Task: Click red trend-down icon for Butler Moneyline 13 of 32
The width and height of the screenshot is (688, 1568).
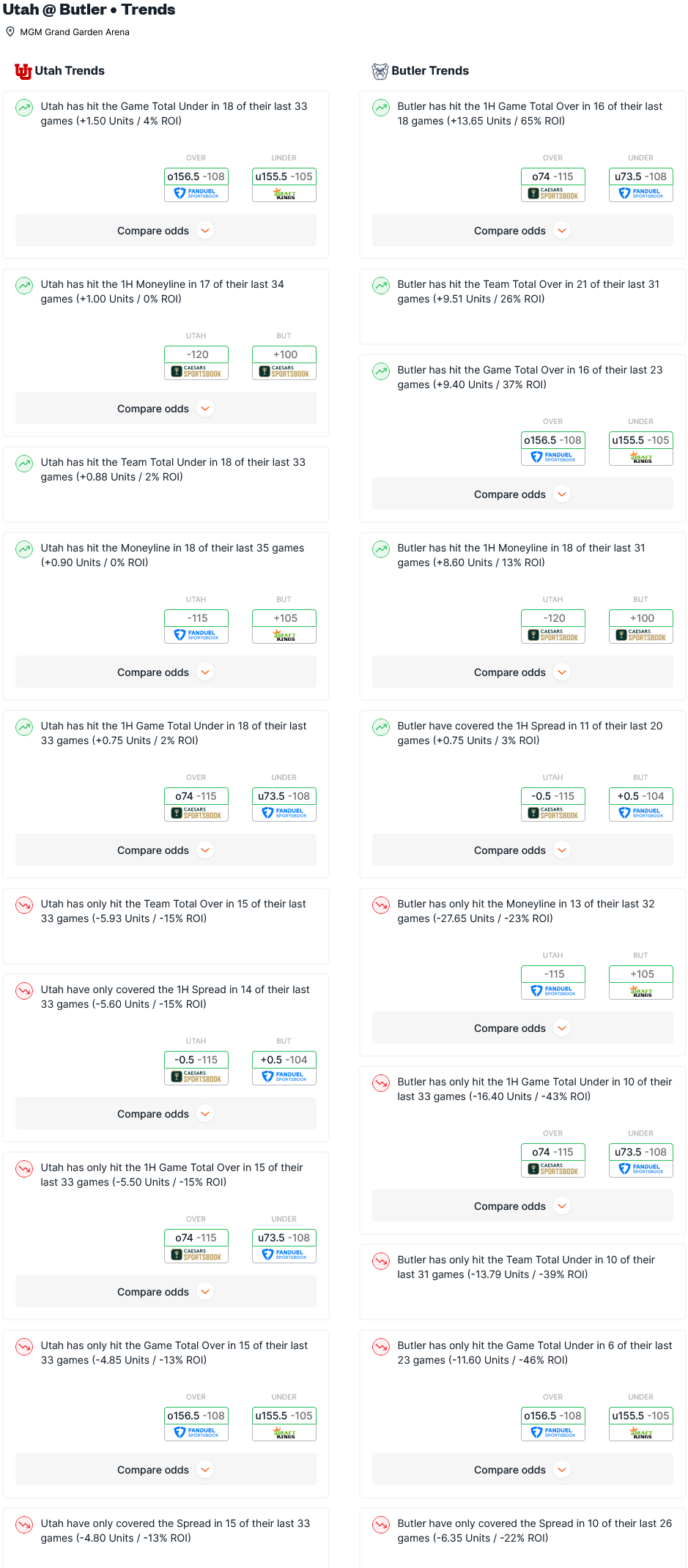Action: (381, 905)
